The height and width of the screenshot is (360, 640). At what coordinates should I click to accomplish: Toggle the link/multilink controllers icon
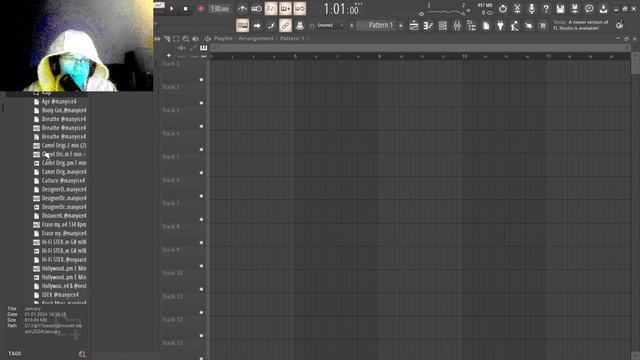pos(285,26)
